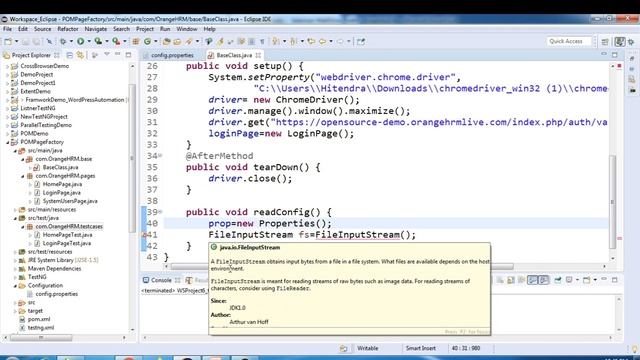Click the Save All toolbar icon
Viewport: 640px width, 360px height.
tap(36, 41)
